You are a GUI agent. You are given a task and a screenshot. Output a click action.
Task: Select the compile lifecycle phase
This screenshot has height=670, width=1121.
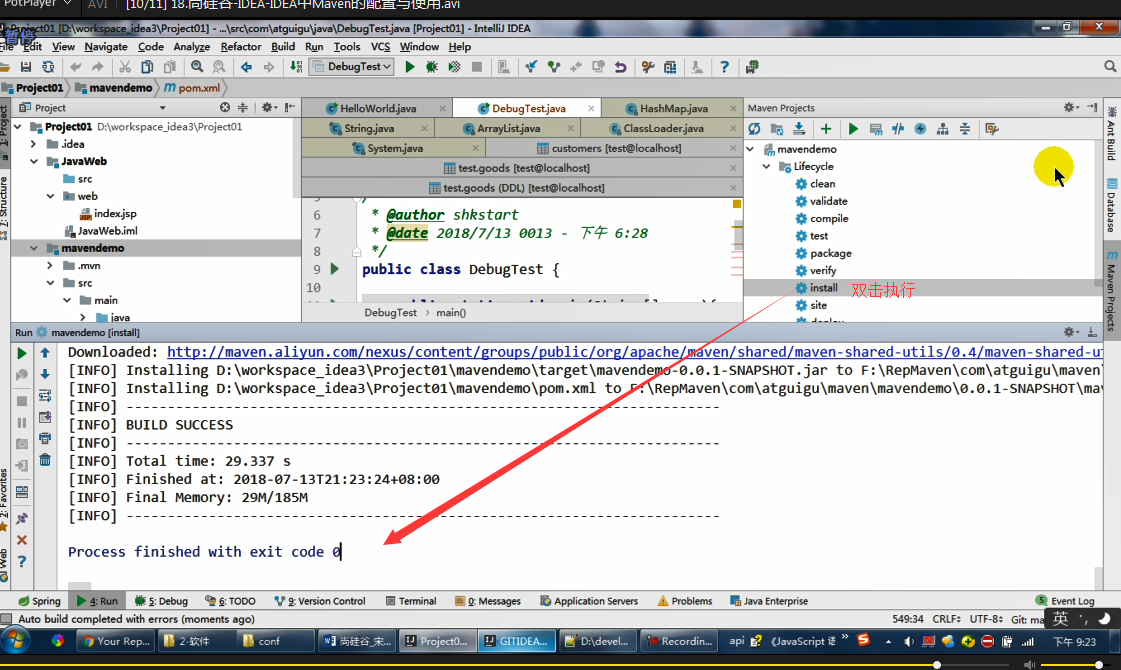pos(829,218)
